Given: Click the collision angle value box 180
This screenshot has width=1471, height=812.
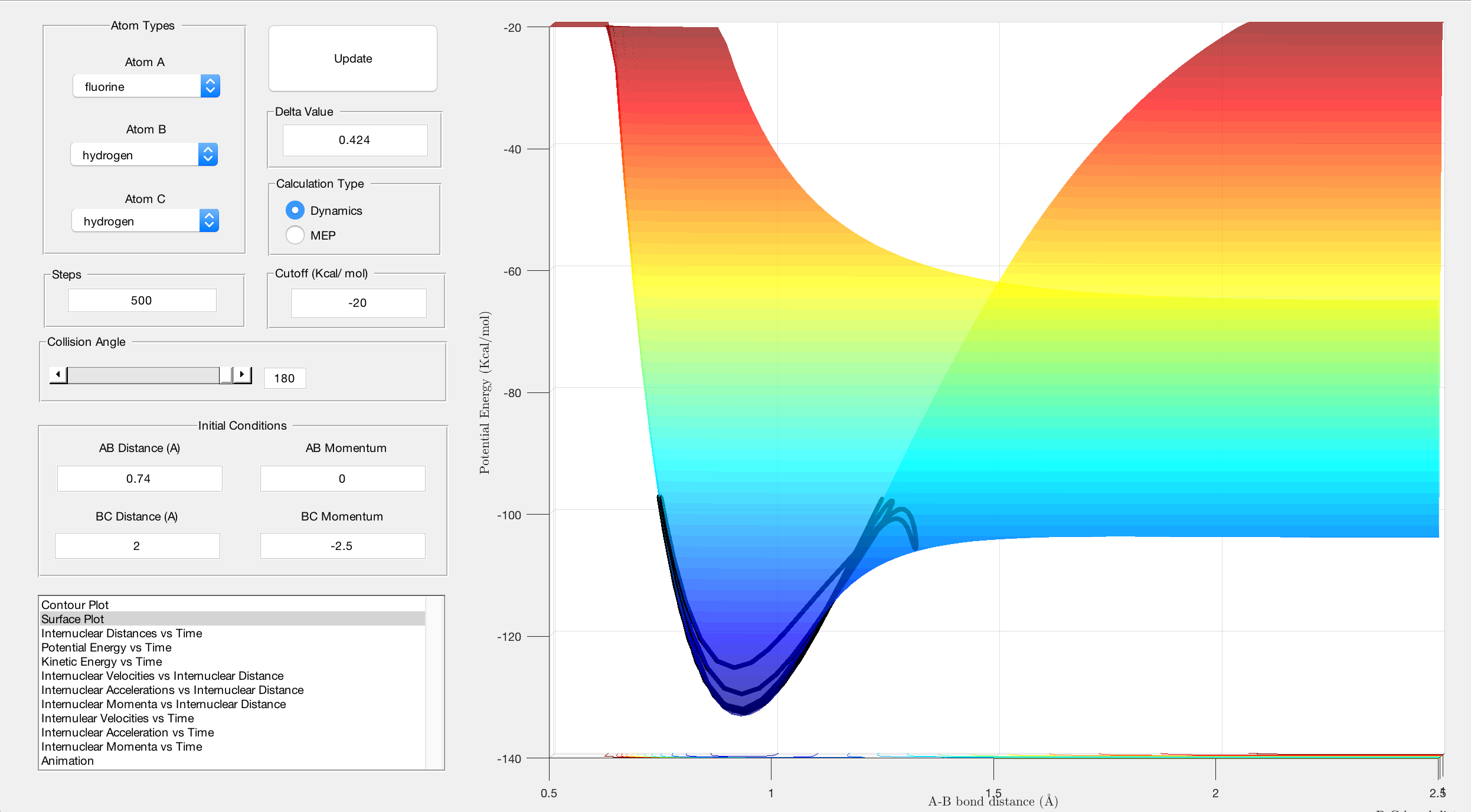Looking at the screenshot, I should (x=285, y=378).
